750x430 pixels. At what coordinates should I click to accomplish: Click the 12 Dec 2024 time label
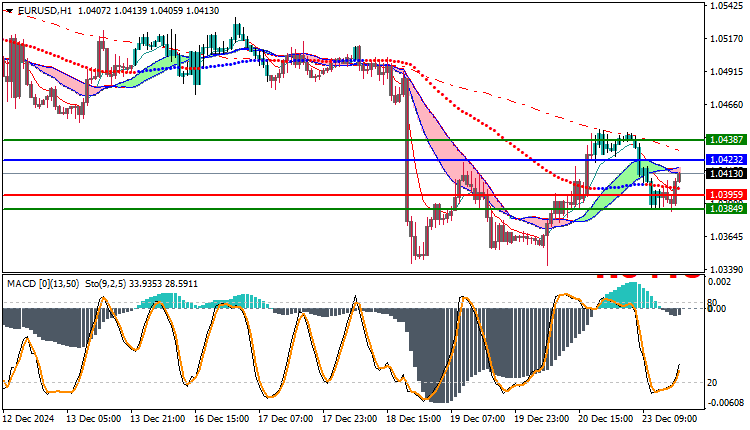29,419
